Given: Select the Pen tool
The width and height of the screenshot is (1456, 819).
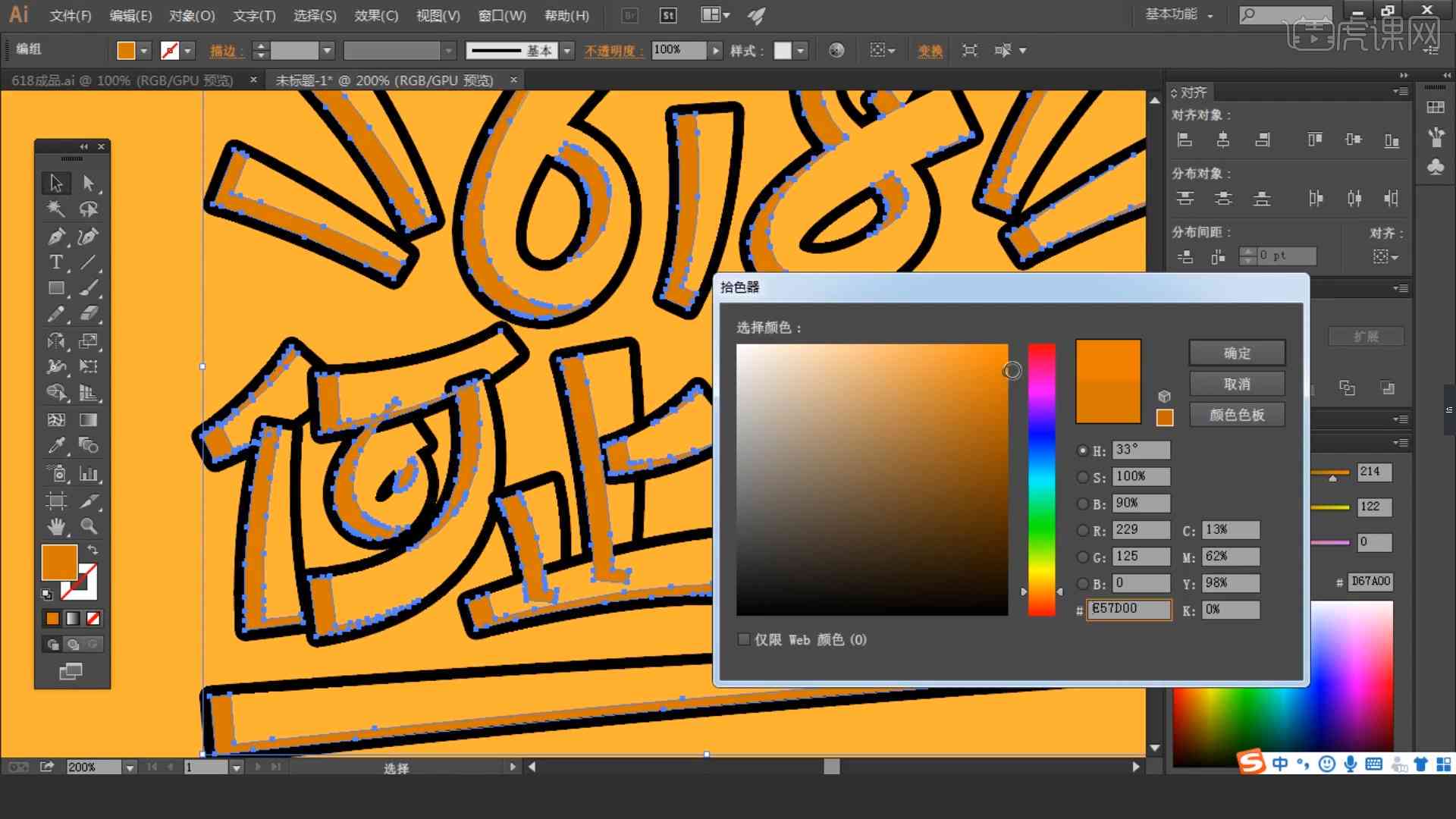Looking at the screenshot, I should pos(56,236).
